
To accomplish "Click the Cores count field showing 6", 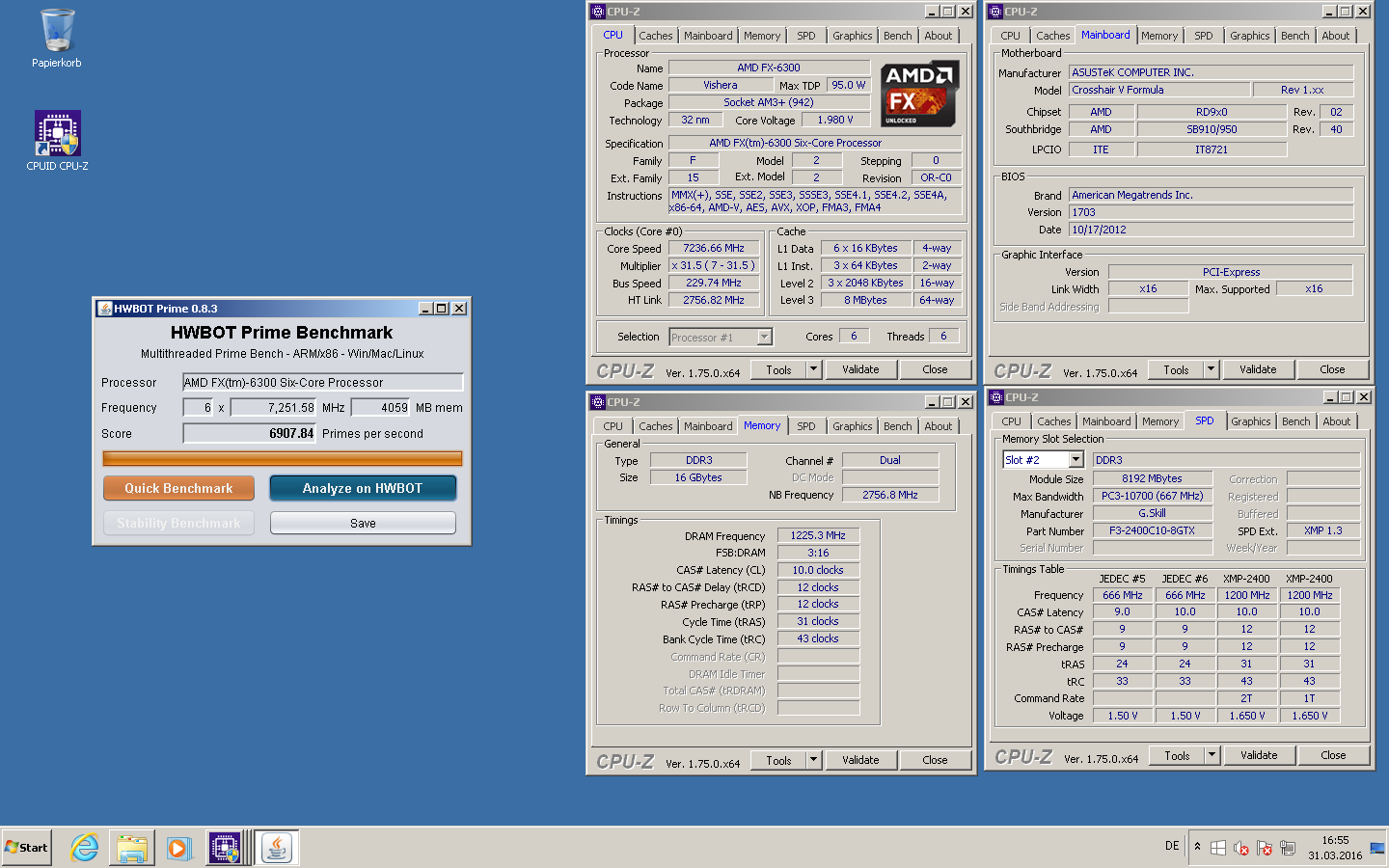I will coord(854,336).
